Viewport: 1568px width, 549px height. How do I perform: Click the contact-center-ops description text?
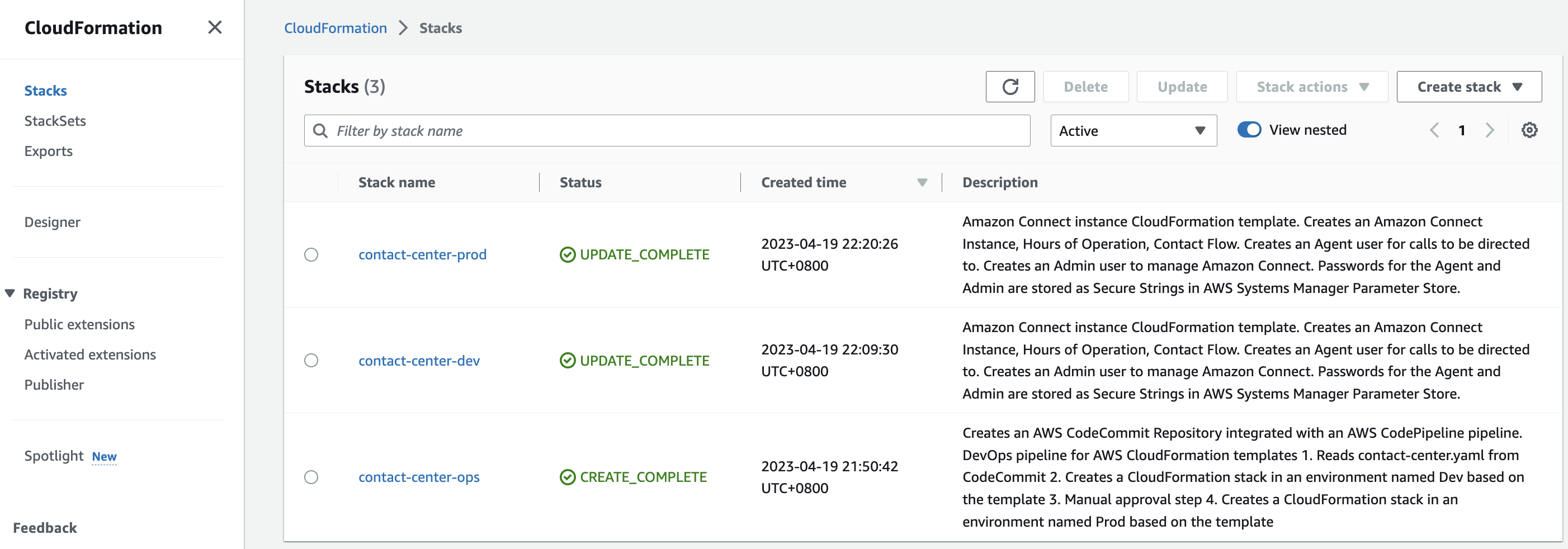click(x=1243, y=476)
